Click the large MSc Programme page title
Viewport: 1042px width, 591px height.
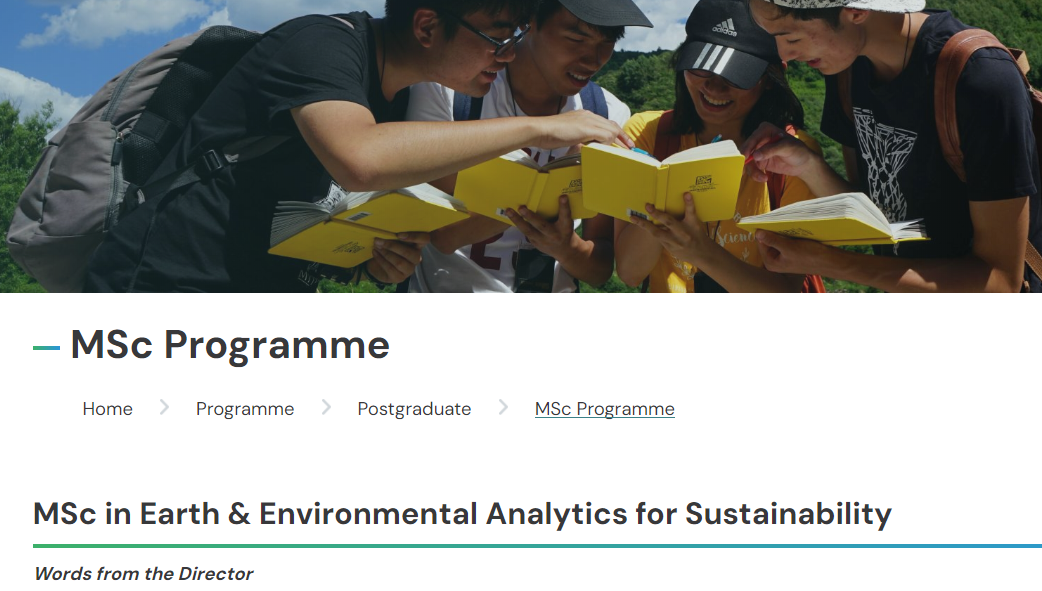(x=230, y=345)
